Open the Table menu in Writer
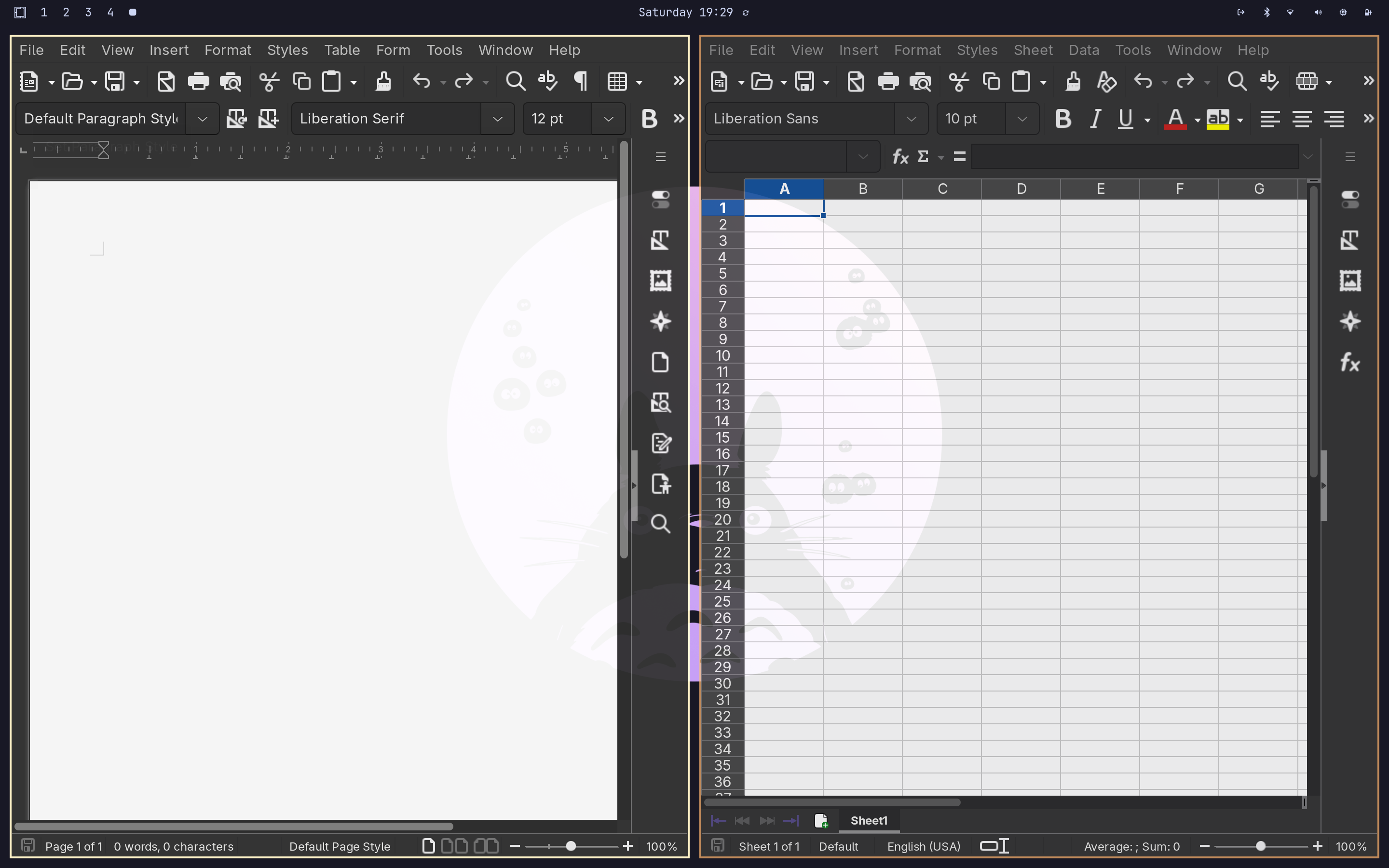Screen dimensions: 1389x868 click(341, 50)
